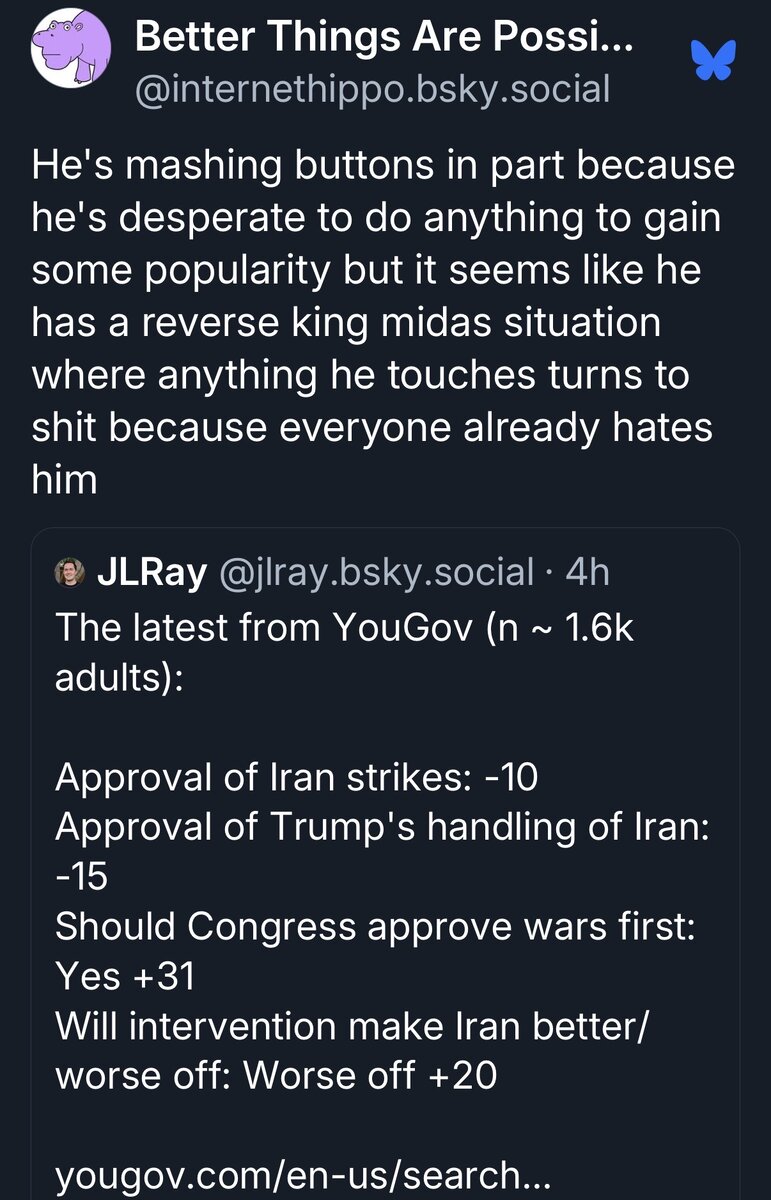
Task: Select "Should Congress approve wars first" line
Action: pyautogui.click(x=375, y=925)
